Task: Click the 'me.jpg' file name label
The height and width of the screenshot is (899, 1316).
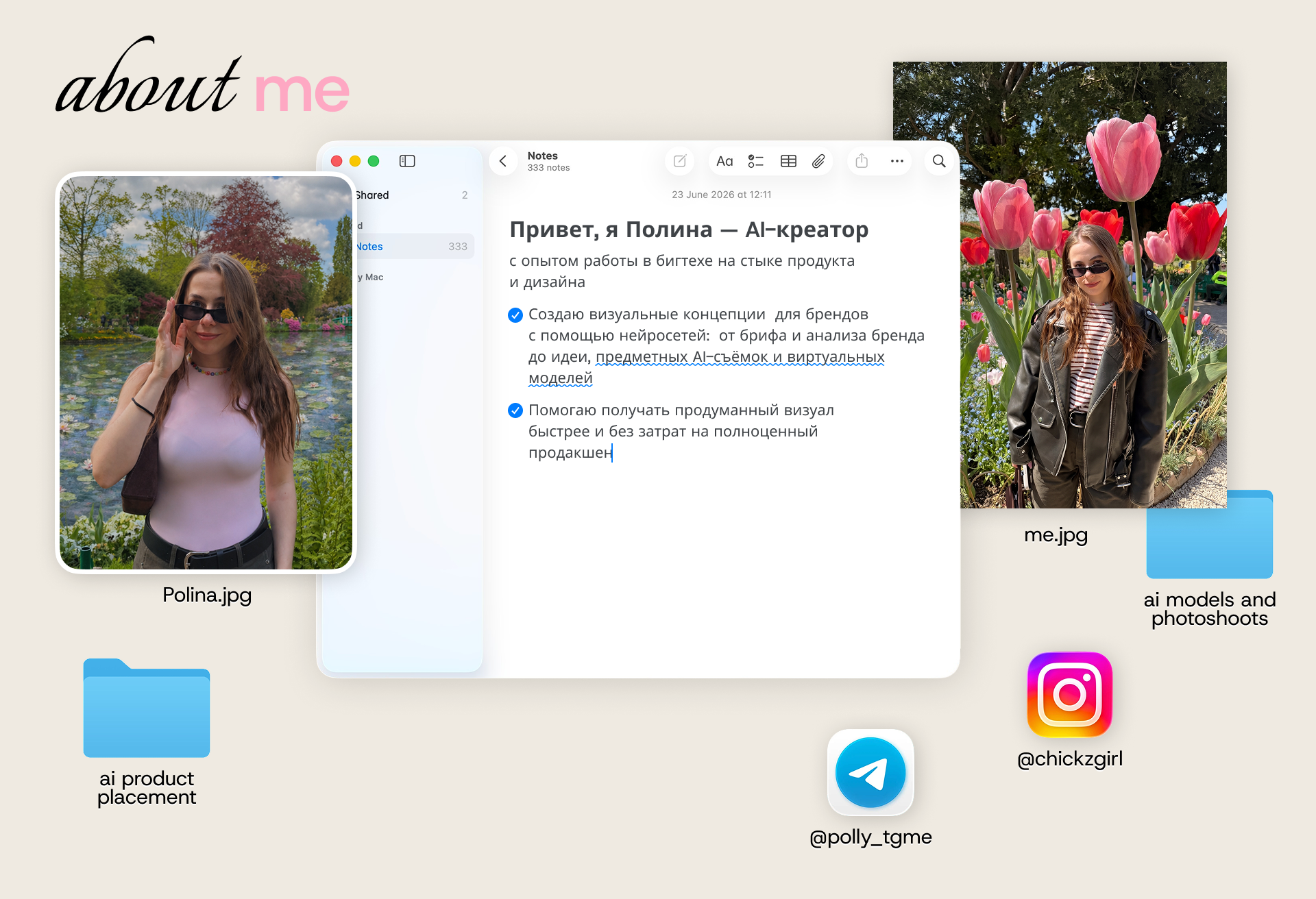Action: 1056,535
